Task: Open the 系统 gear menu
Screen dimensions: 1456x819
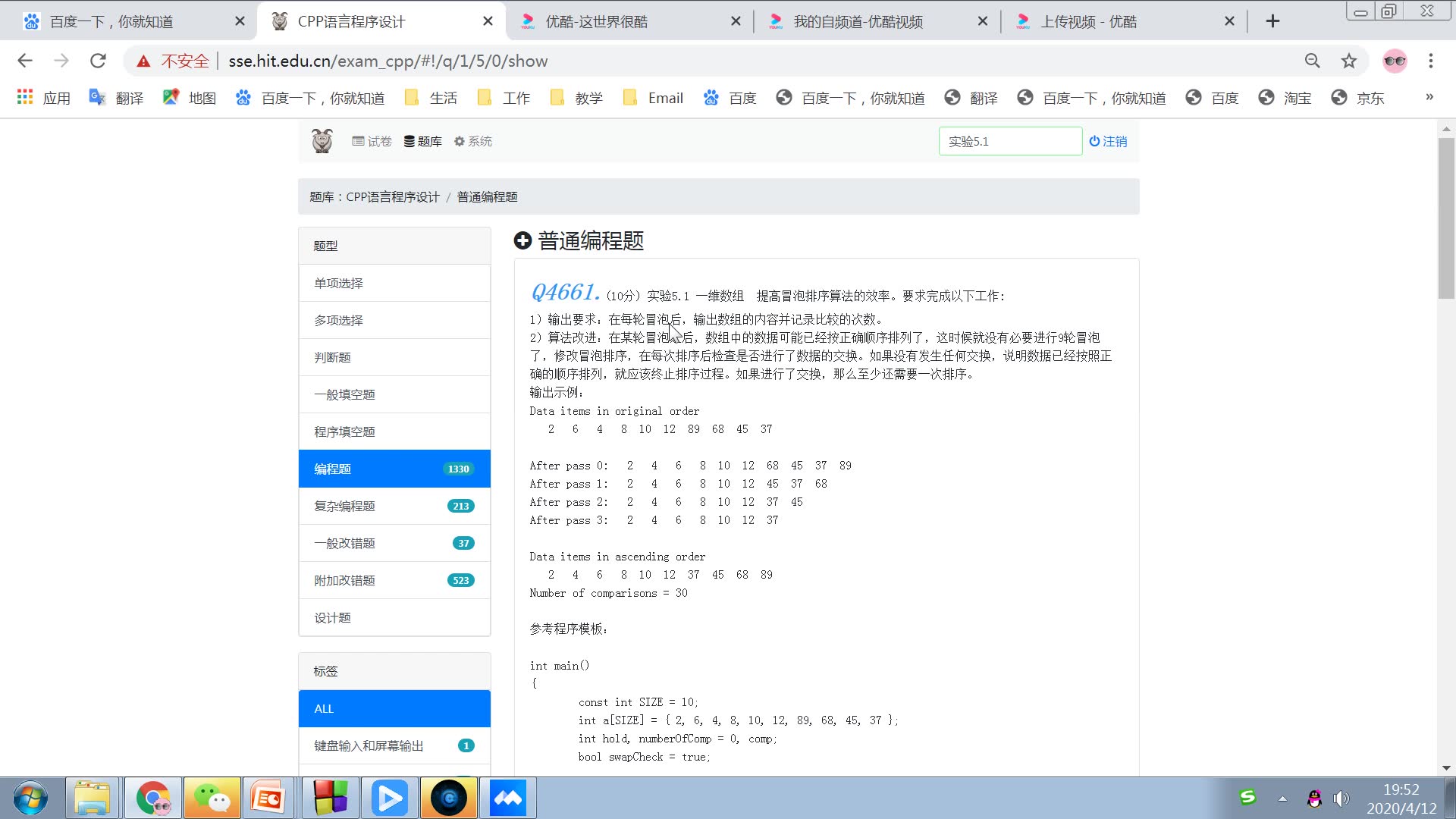Action: [473, 141]
